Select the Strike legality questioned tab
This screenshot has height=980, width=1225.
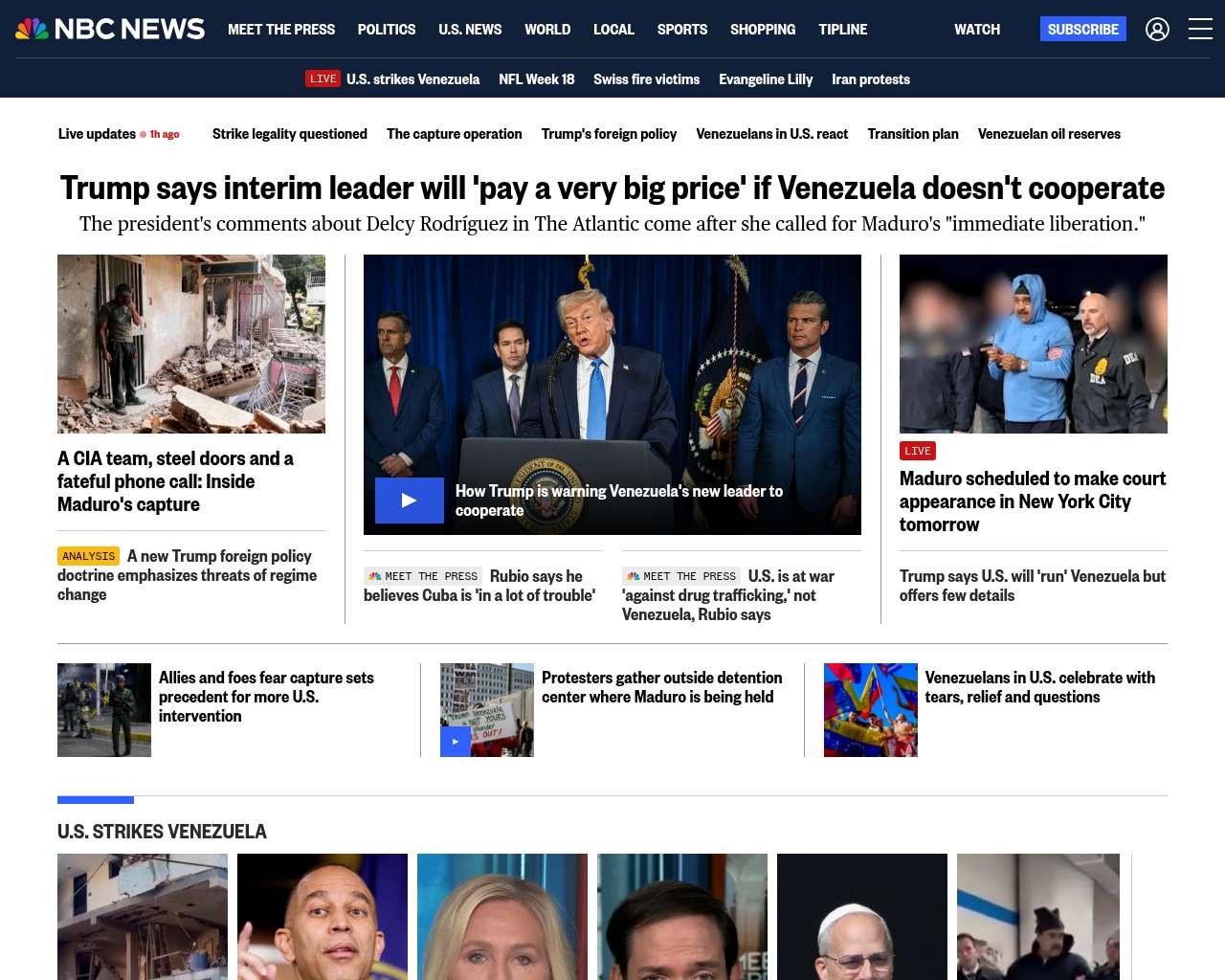[290, 134]
